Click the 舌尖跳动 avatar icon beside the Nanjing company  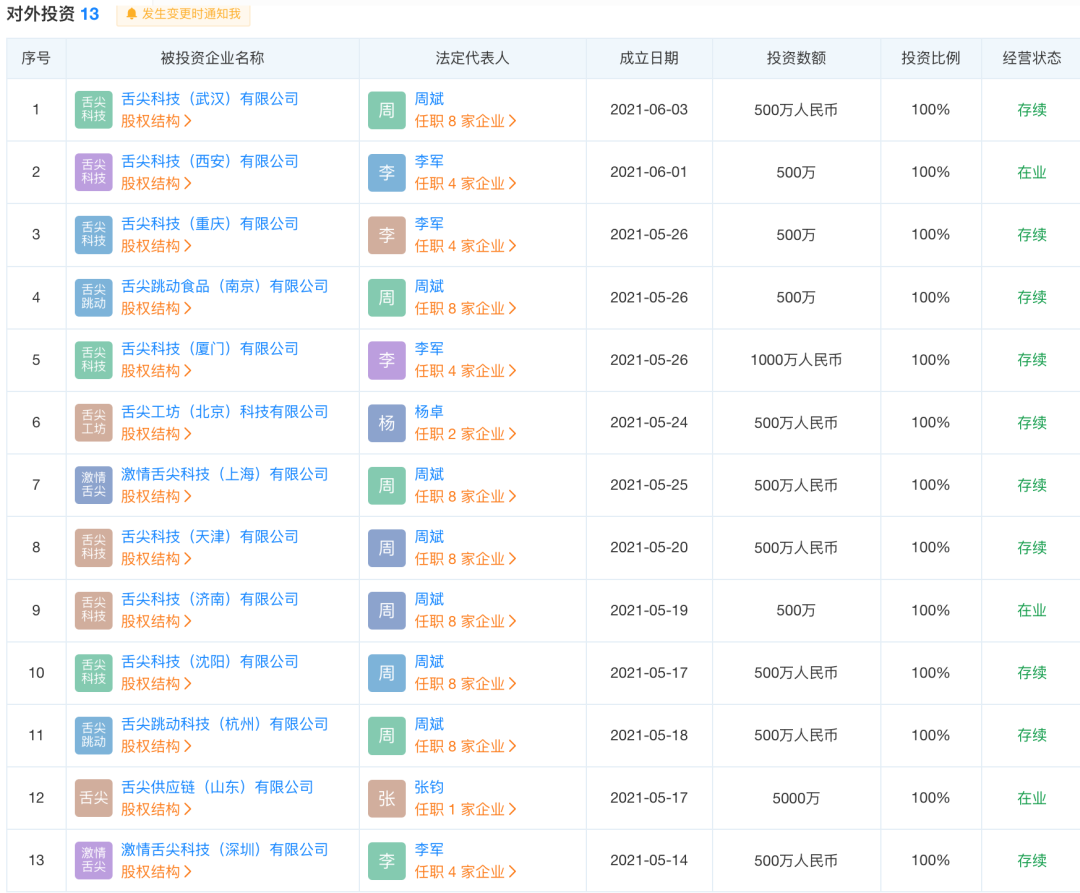(92, 297)
